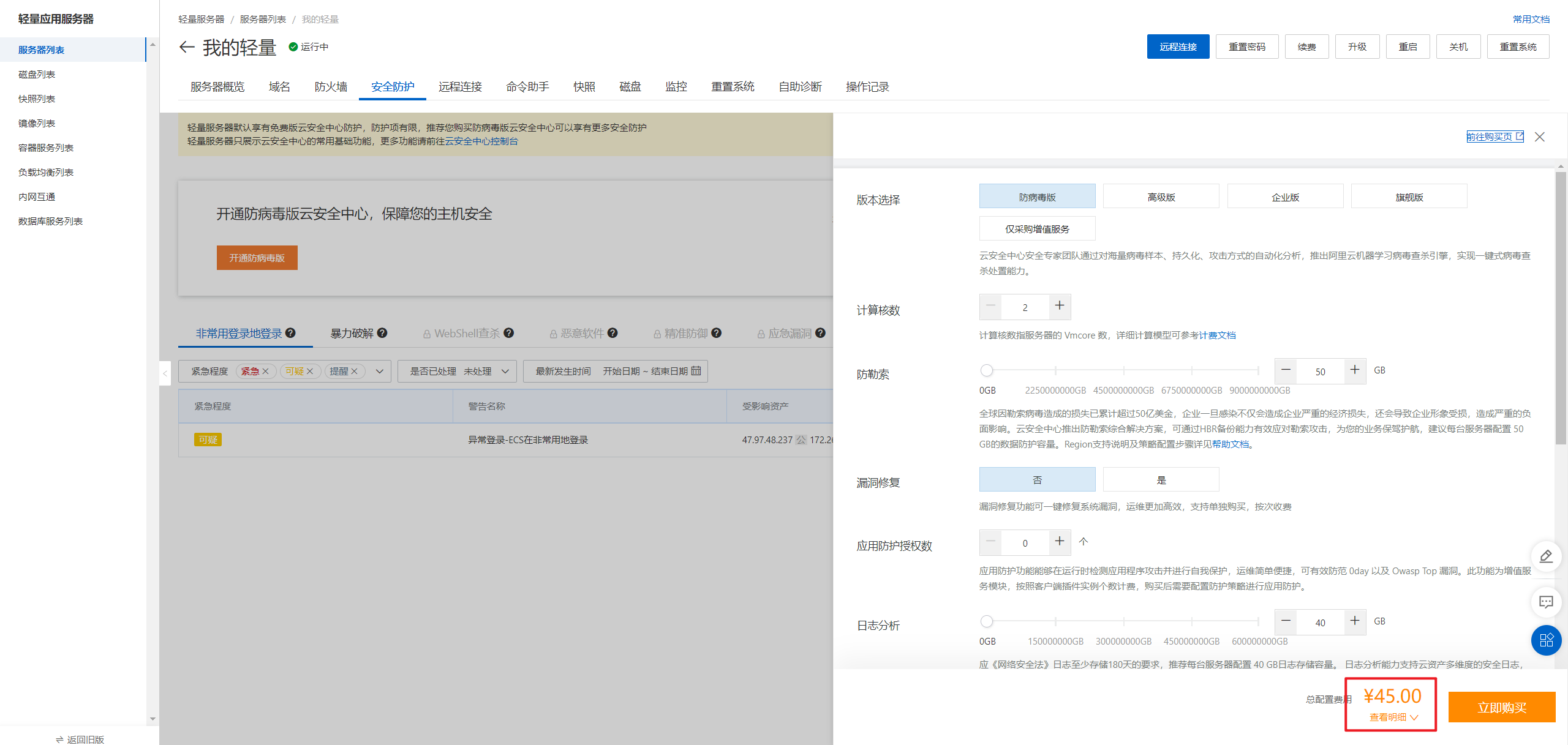Open 快照列表 in sidebar
The height and width of the screenshot is (745, 1568).
37,99
